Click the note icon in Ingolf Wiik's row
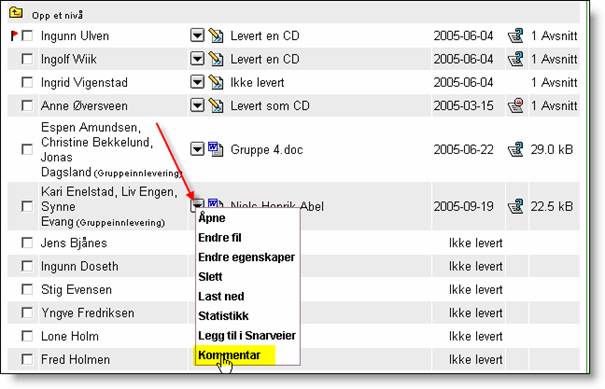 216,59
